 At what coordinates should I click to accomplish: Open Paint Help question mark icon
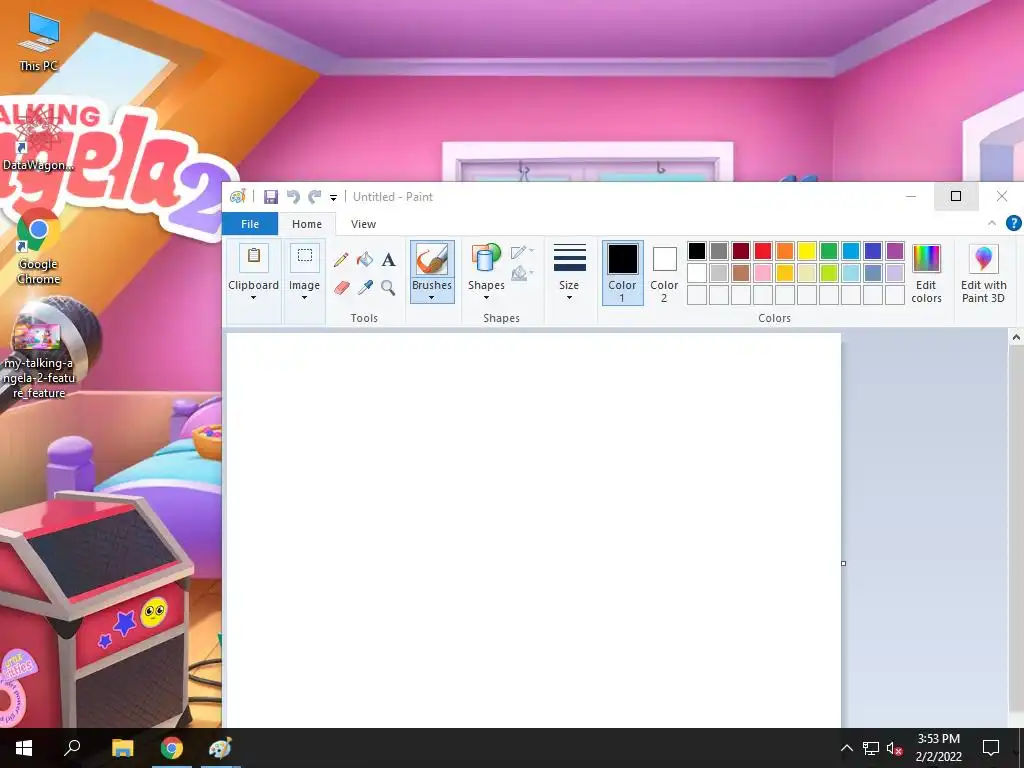[x=1014, y=223]
